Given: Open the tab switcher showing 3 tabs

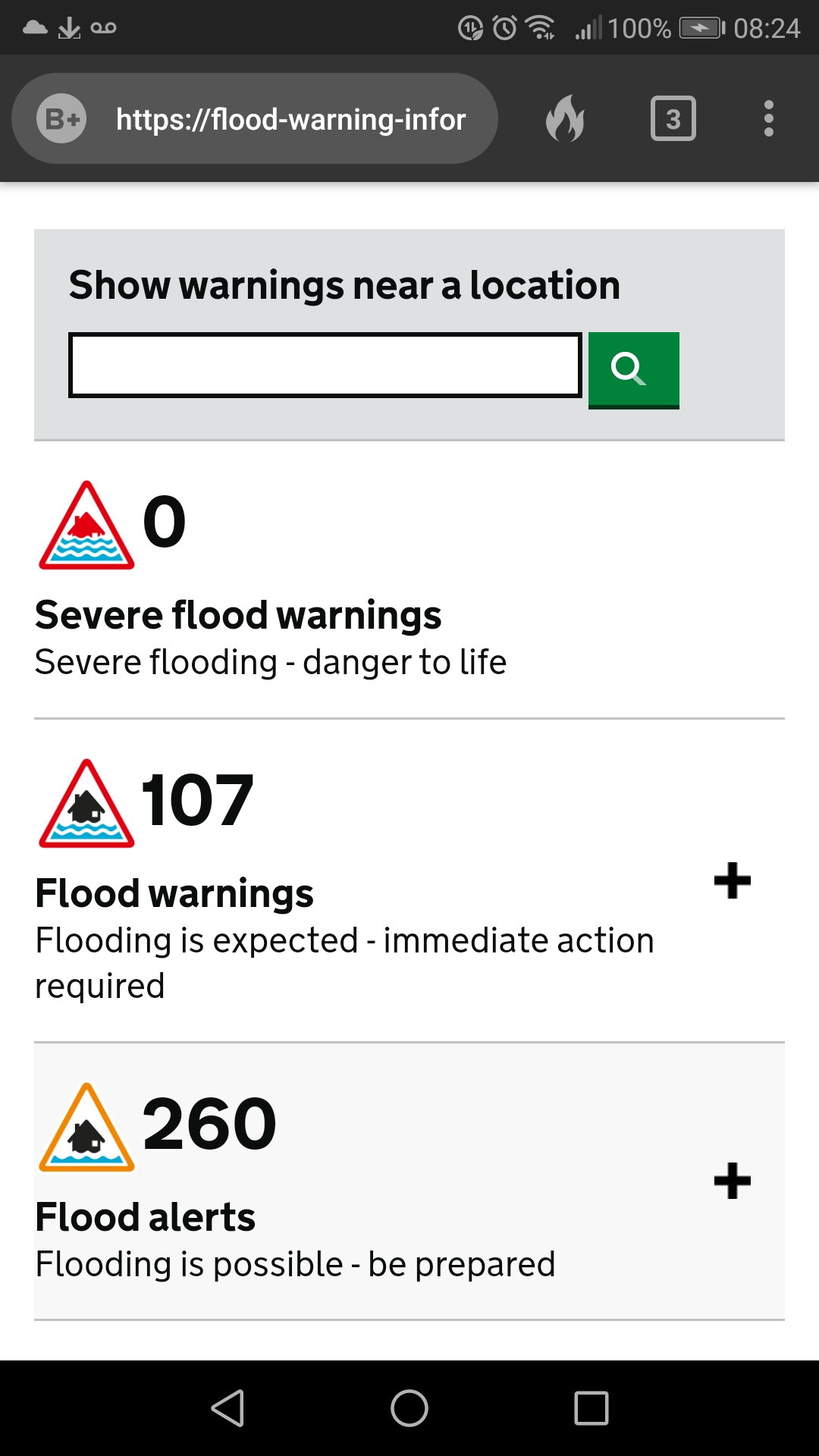Looking at the screenshot, I should pos(673,119).
